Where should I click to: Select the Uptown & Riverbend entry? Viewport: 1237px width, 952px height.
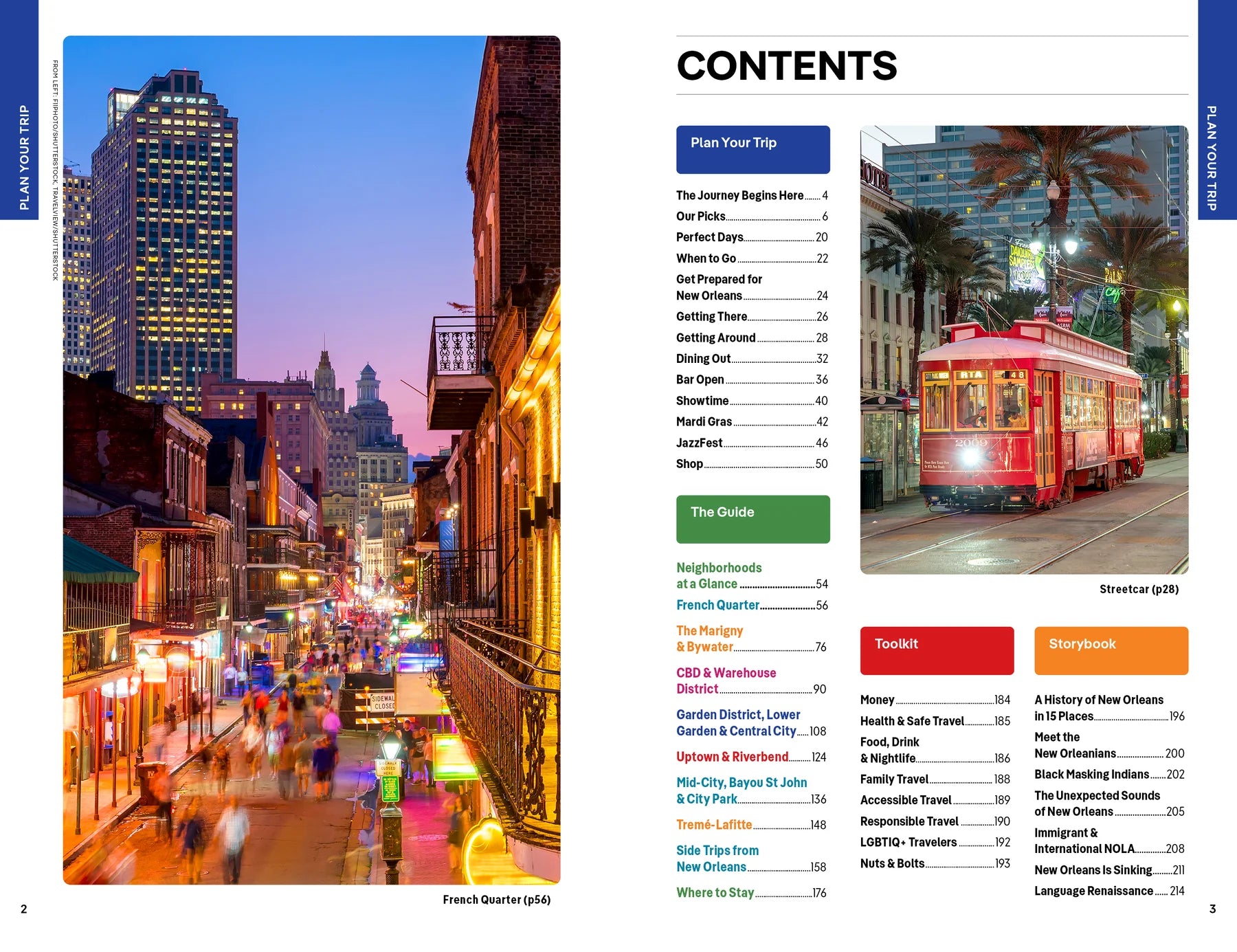tap(732, 756)
